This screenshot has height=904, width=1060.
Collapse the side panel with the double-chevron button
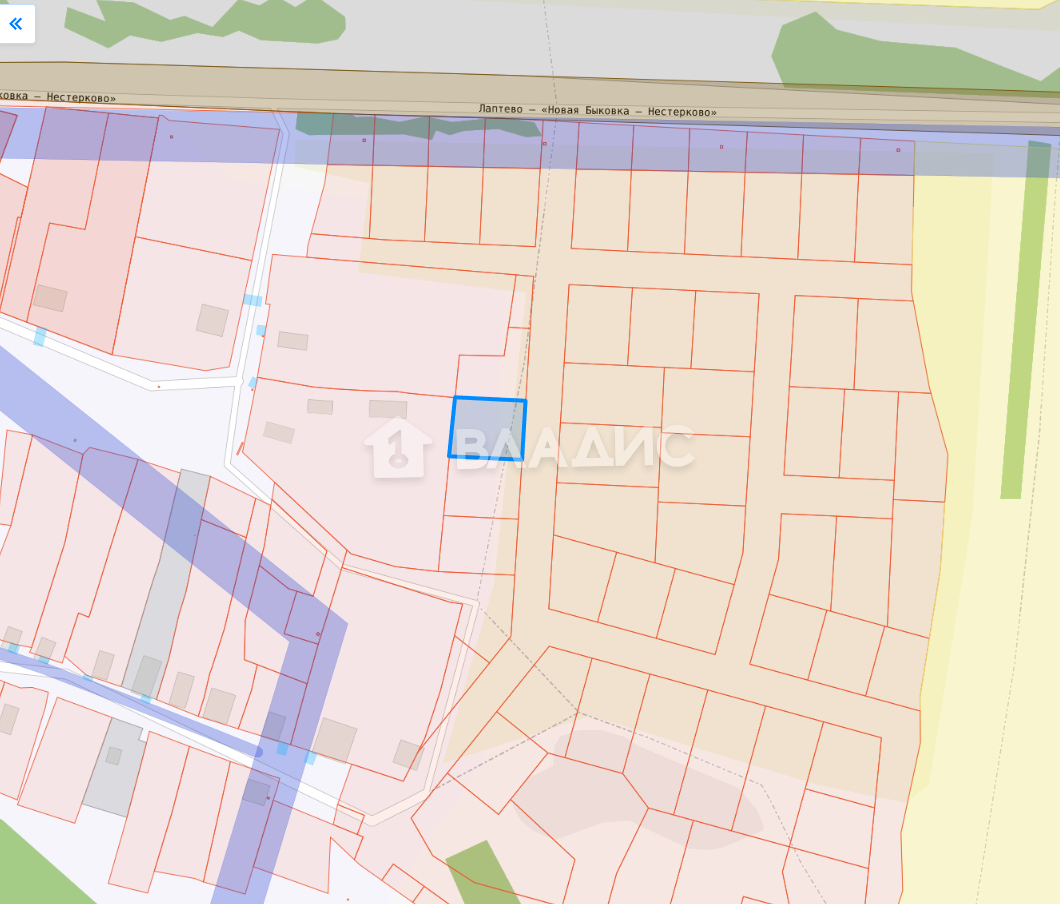pyautogui.click(x=16, y=24)
